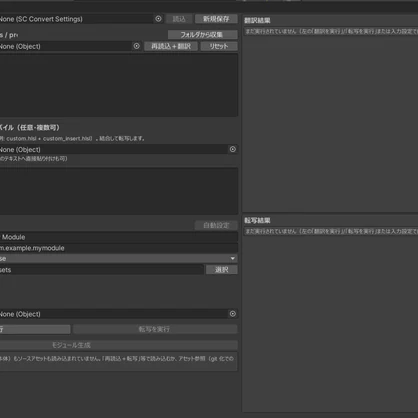Click the button ending in 行 left of 転写を実行
The height and width of the screenshot is (418, 418).
point(35,329)
